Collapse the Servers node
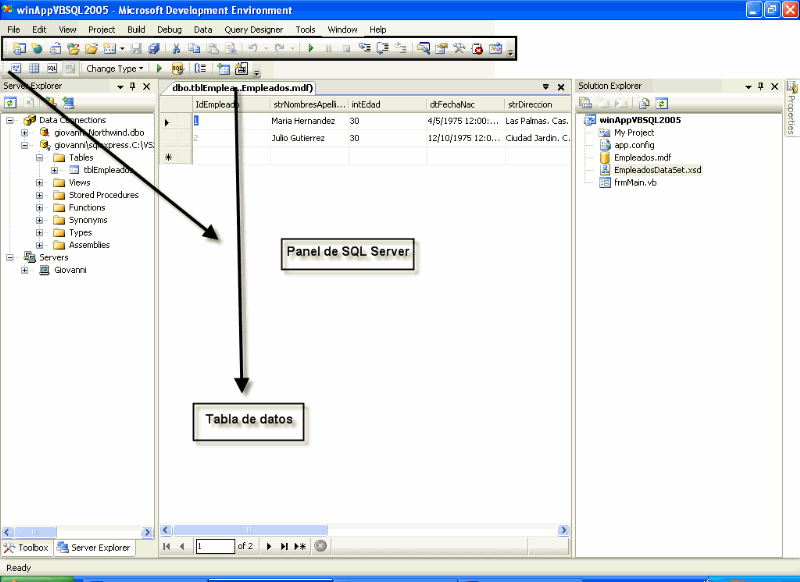The height and width of the screenshot is (582, 800). 9,258
